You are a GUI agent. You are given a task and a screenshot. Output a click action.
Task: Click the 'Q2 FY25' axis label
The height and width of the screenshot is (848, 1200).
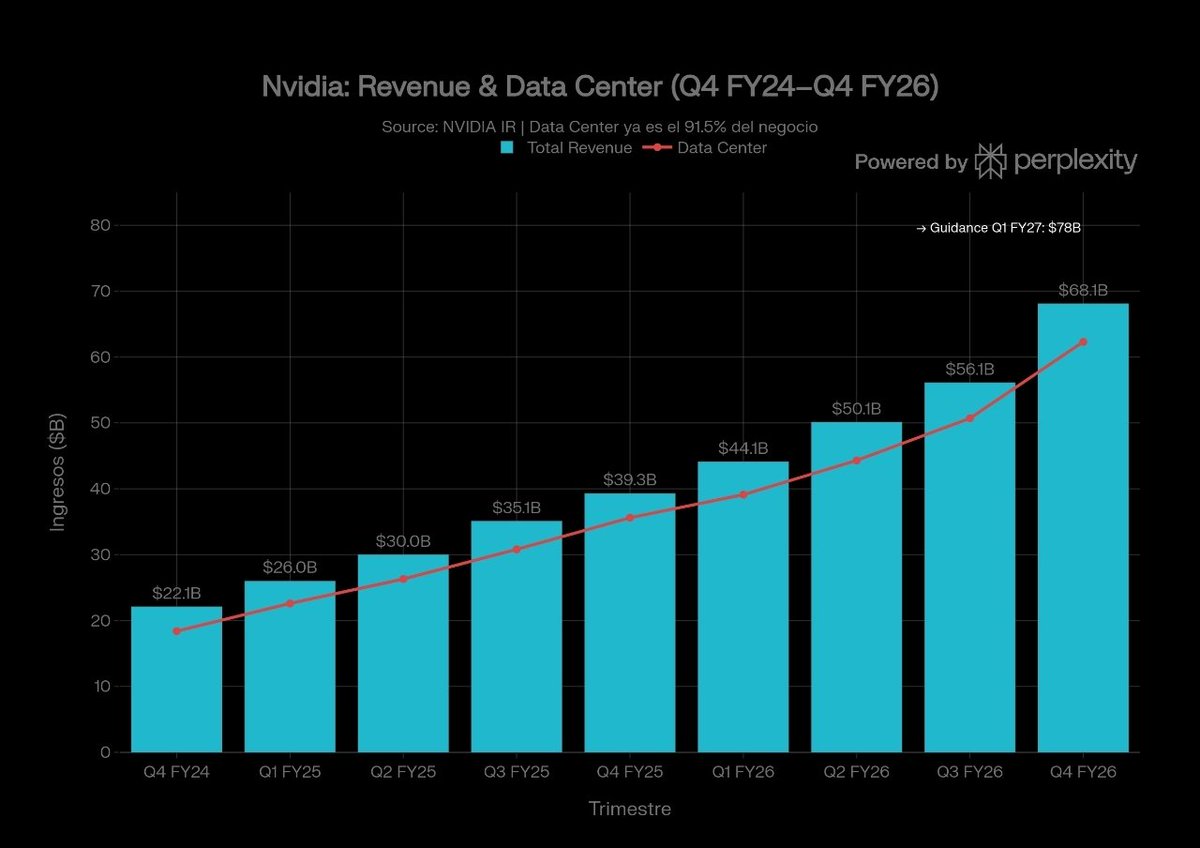(403, 773)
